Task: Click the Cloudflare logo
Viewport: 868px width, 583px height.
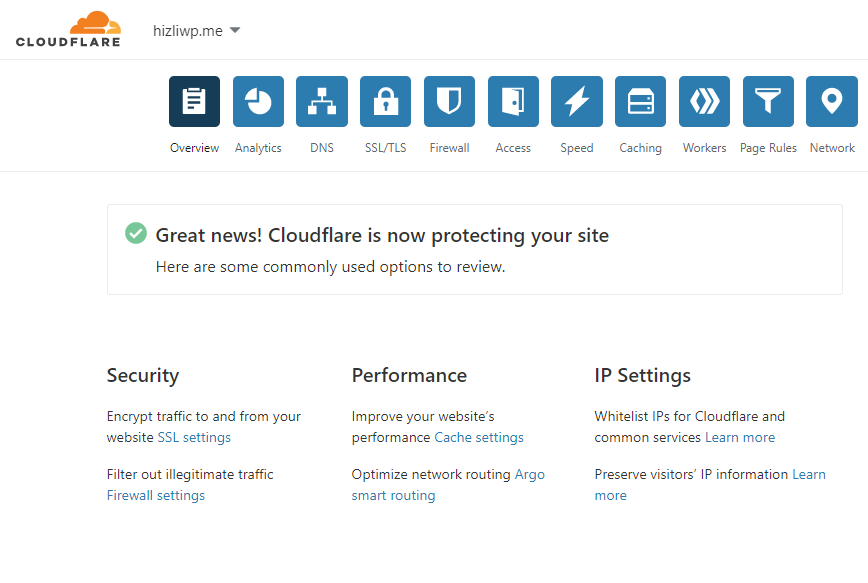Action: (68, 29)
